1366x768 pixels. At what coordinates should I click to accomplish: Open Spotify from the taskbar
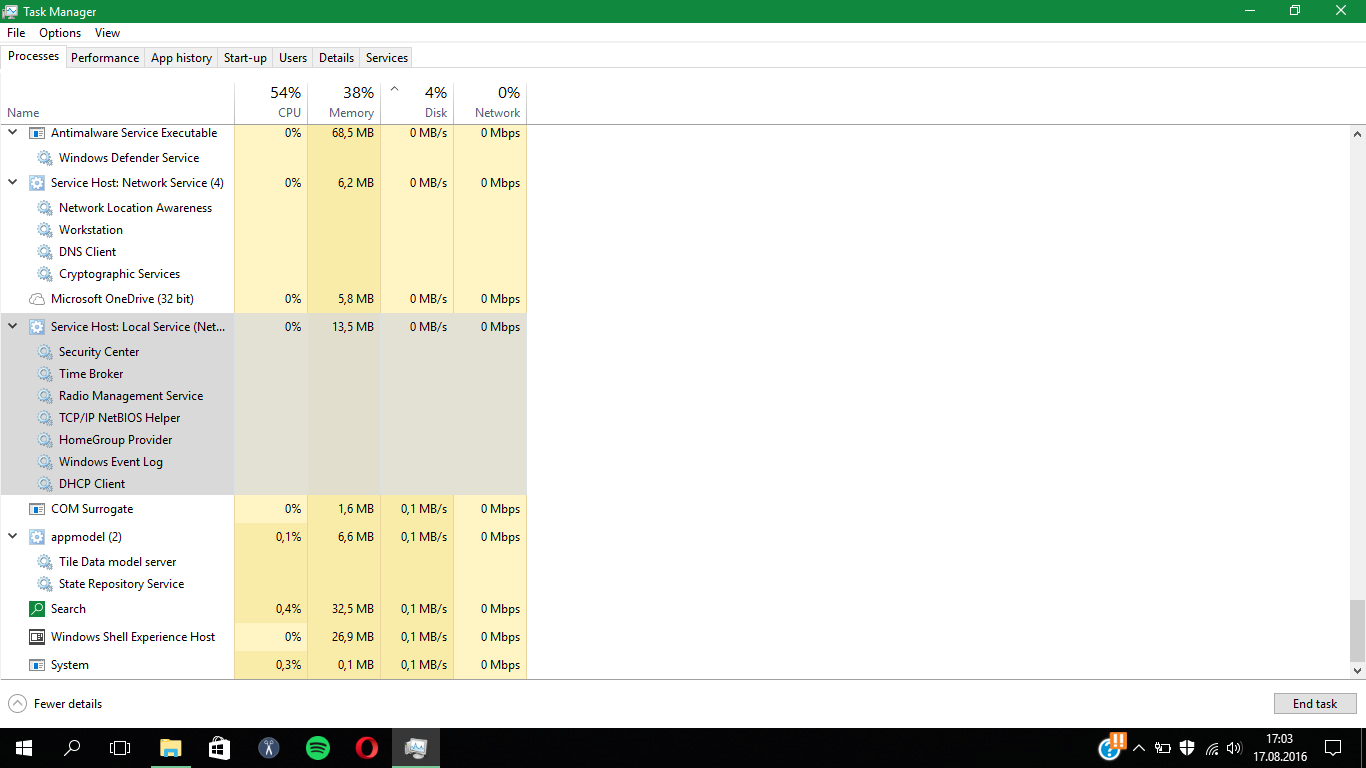point(318,747)
